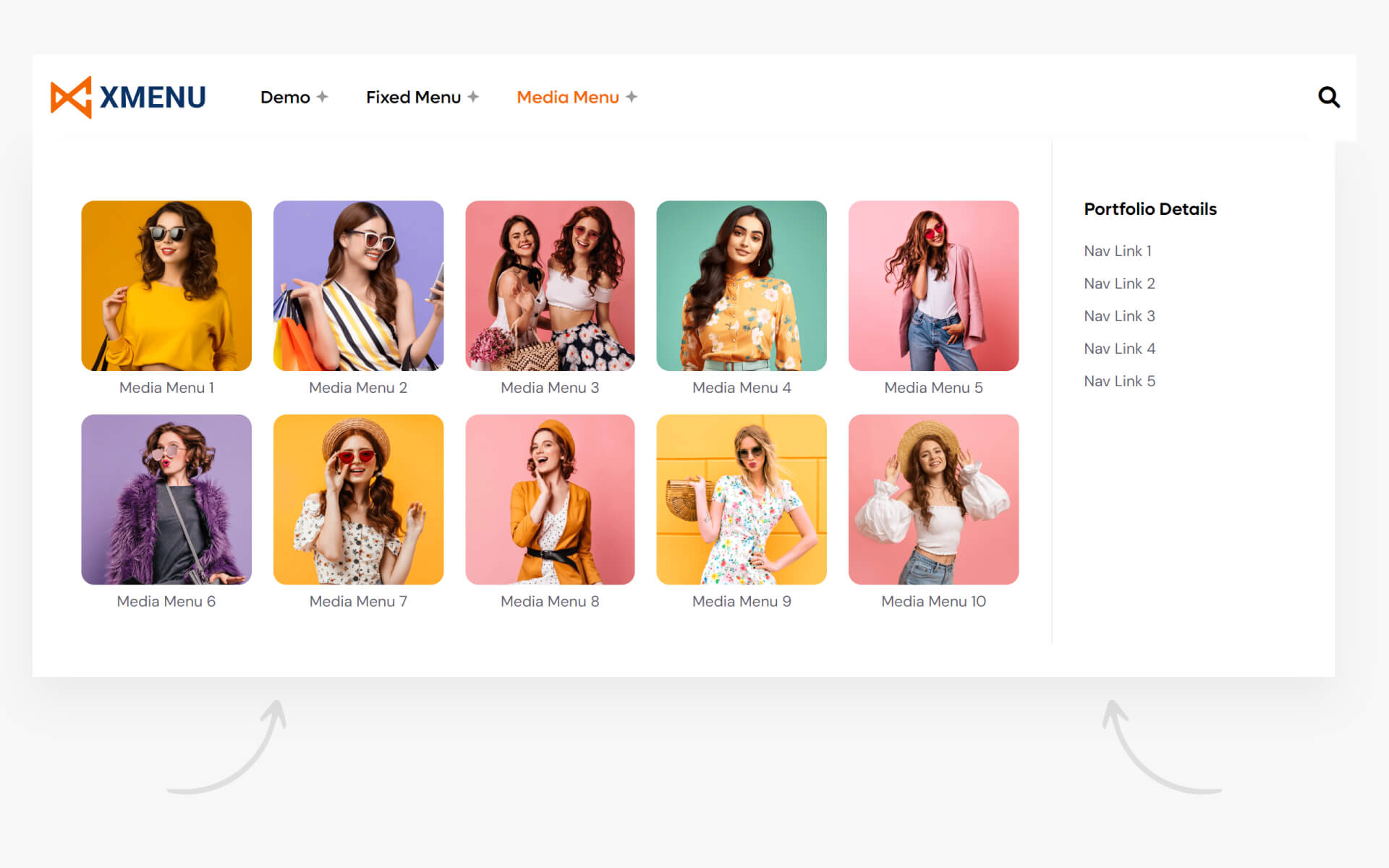
Task: Collapse the plus icon beside Media Menu
Action: tap(632, 97)
